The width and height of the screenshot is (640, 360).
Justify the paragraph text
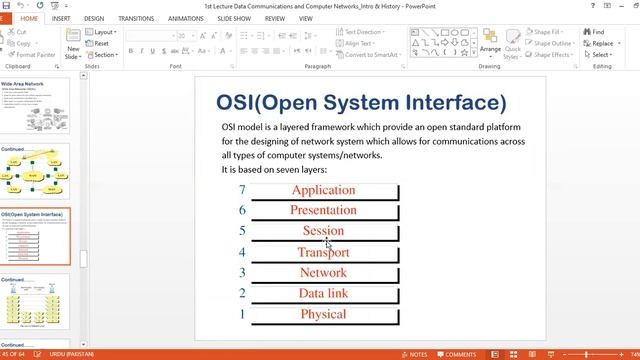coord(277,51)
